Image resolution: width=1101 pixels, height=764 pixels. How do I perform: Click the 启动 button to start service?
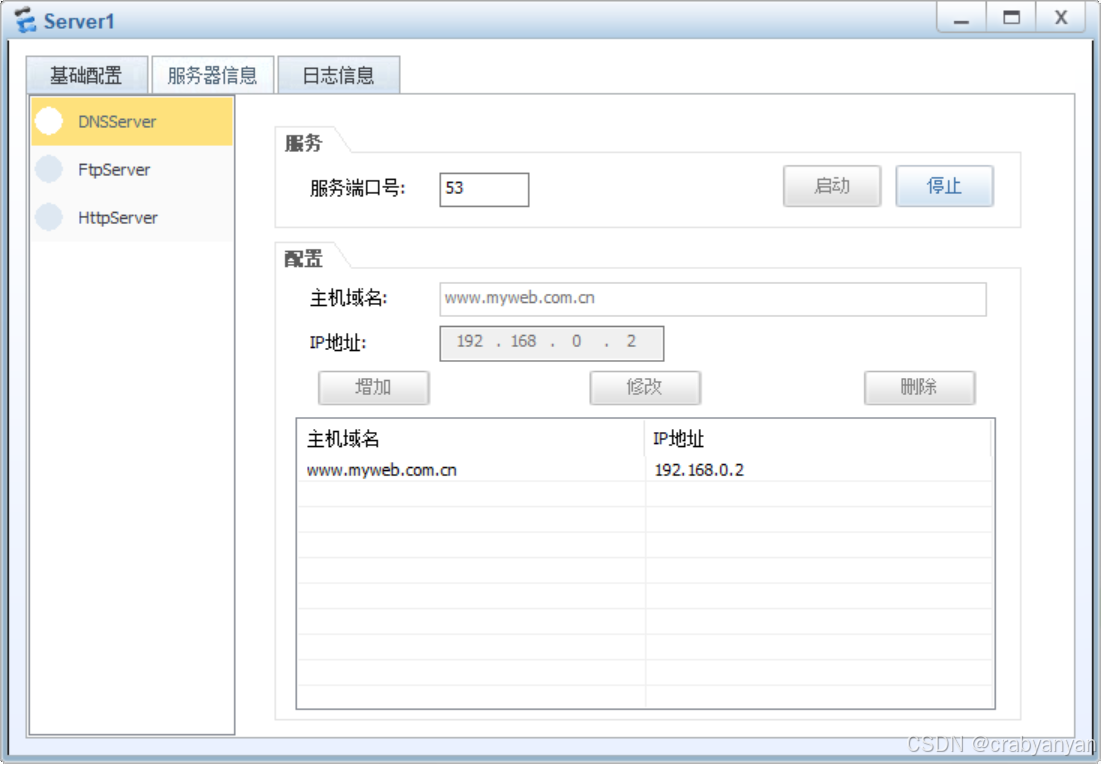(832, 186)
